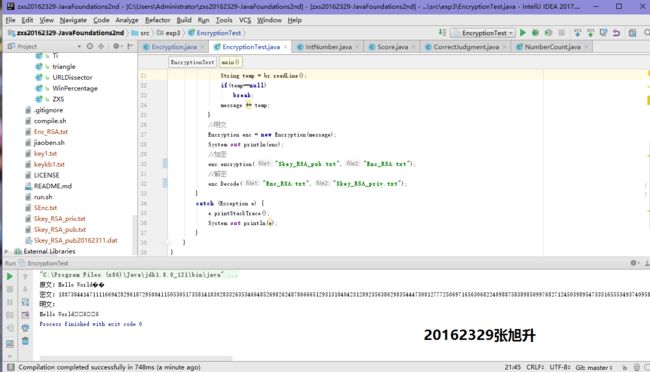
Task: Open the Build menu
Action: (184, 20)
